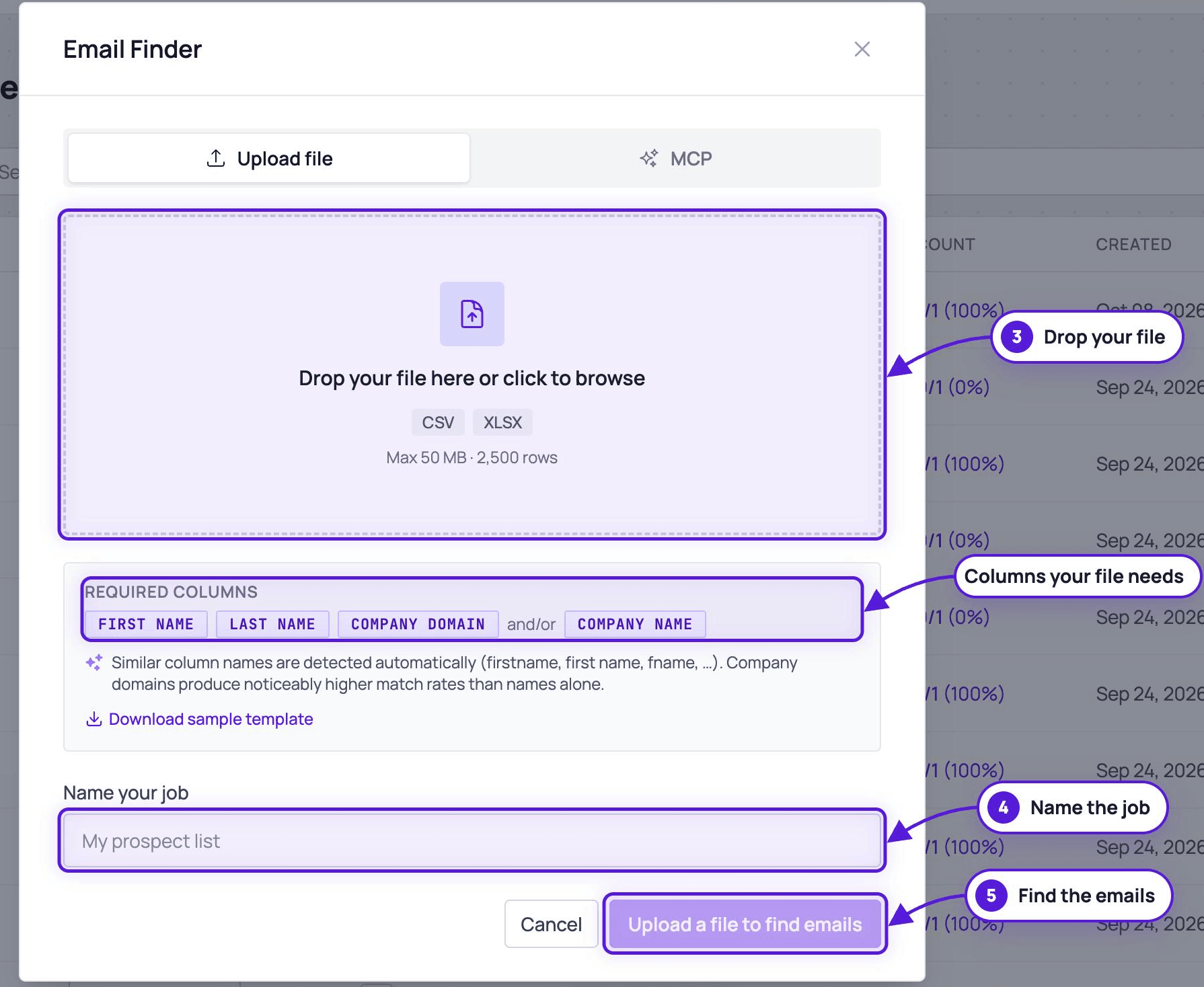1204x987 pixels.
Task: Select the Upload file tab
Action: (x=269, y=158)
